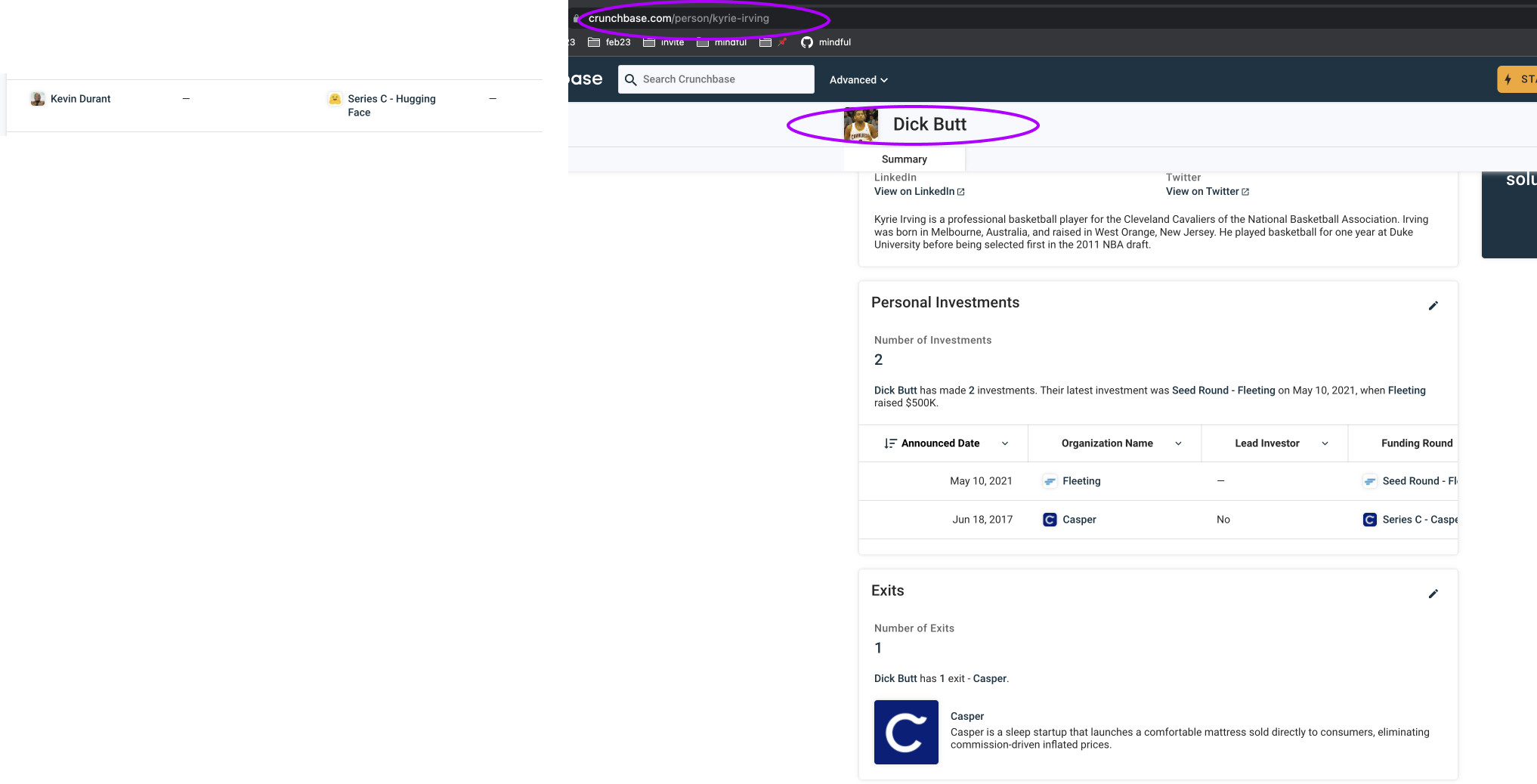Click the Funding Round column header
The width and height of the screenshot is (1537, 784).
tap(1417, 443)
